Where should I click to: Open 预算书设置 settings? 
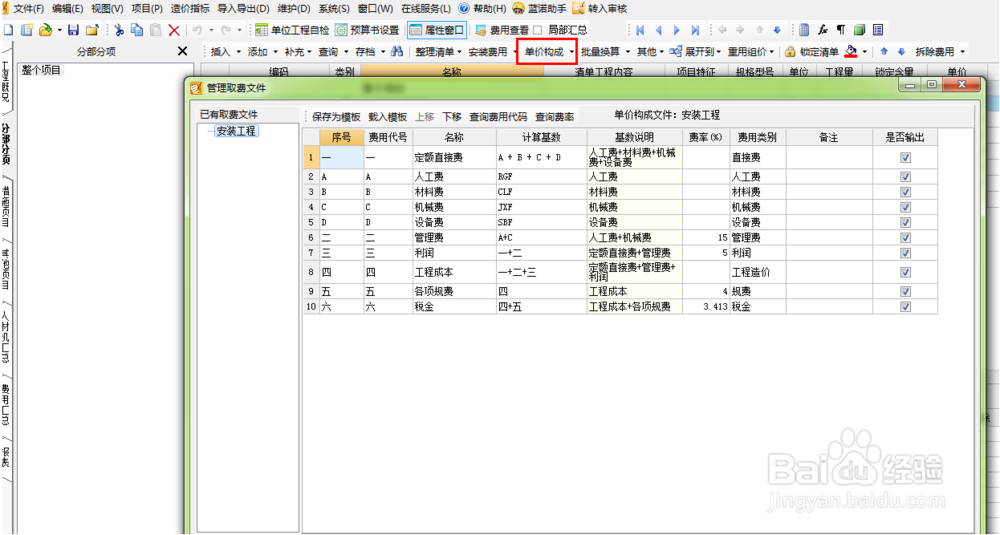point(367,30)
